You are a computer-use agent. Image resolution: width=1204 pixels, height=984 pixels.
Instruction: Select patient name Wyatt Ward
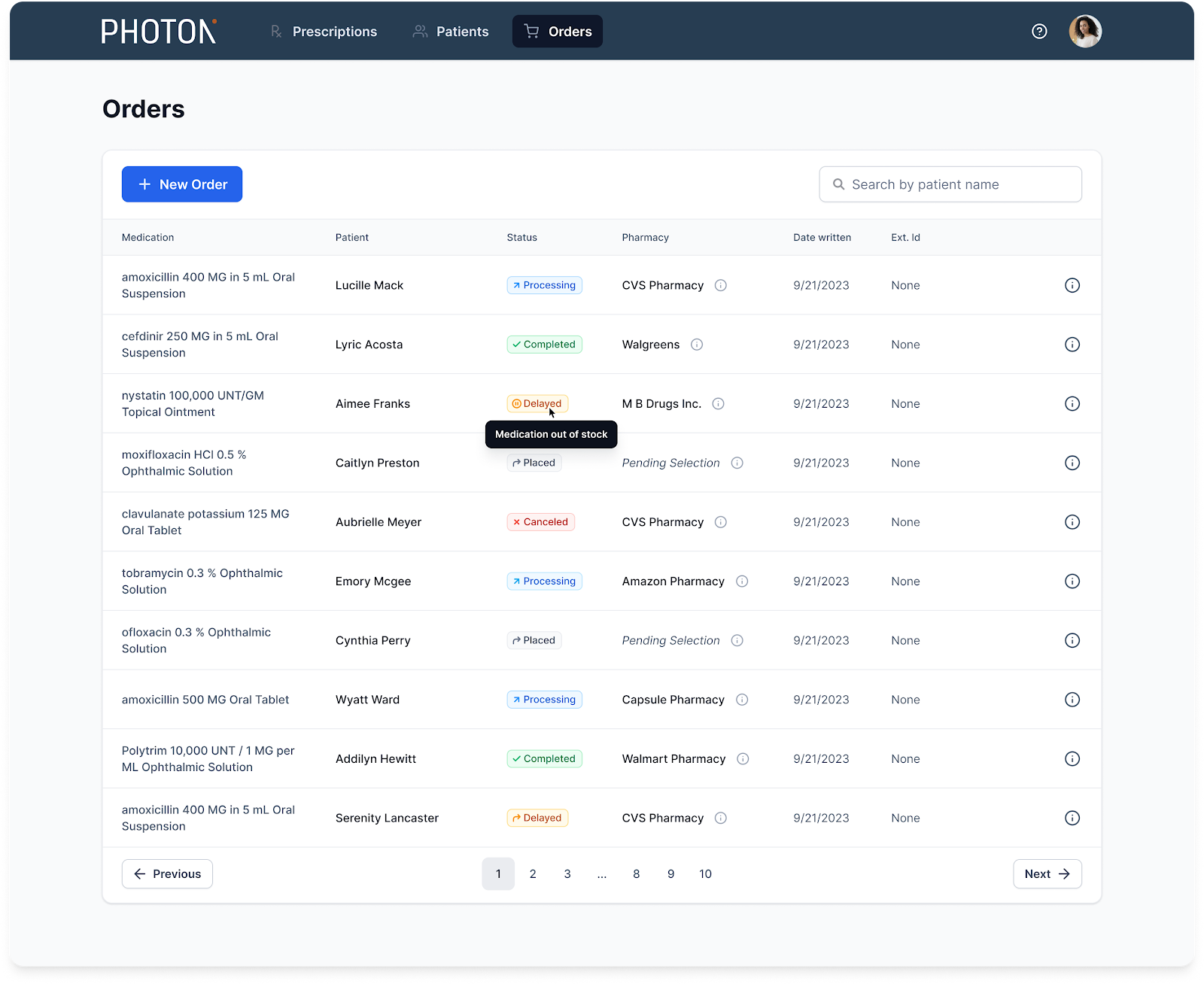coord(368,700)
